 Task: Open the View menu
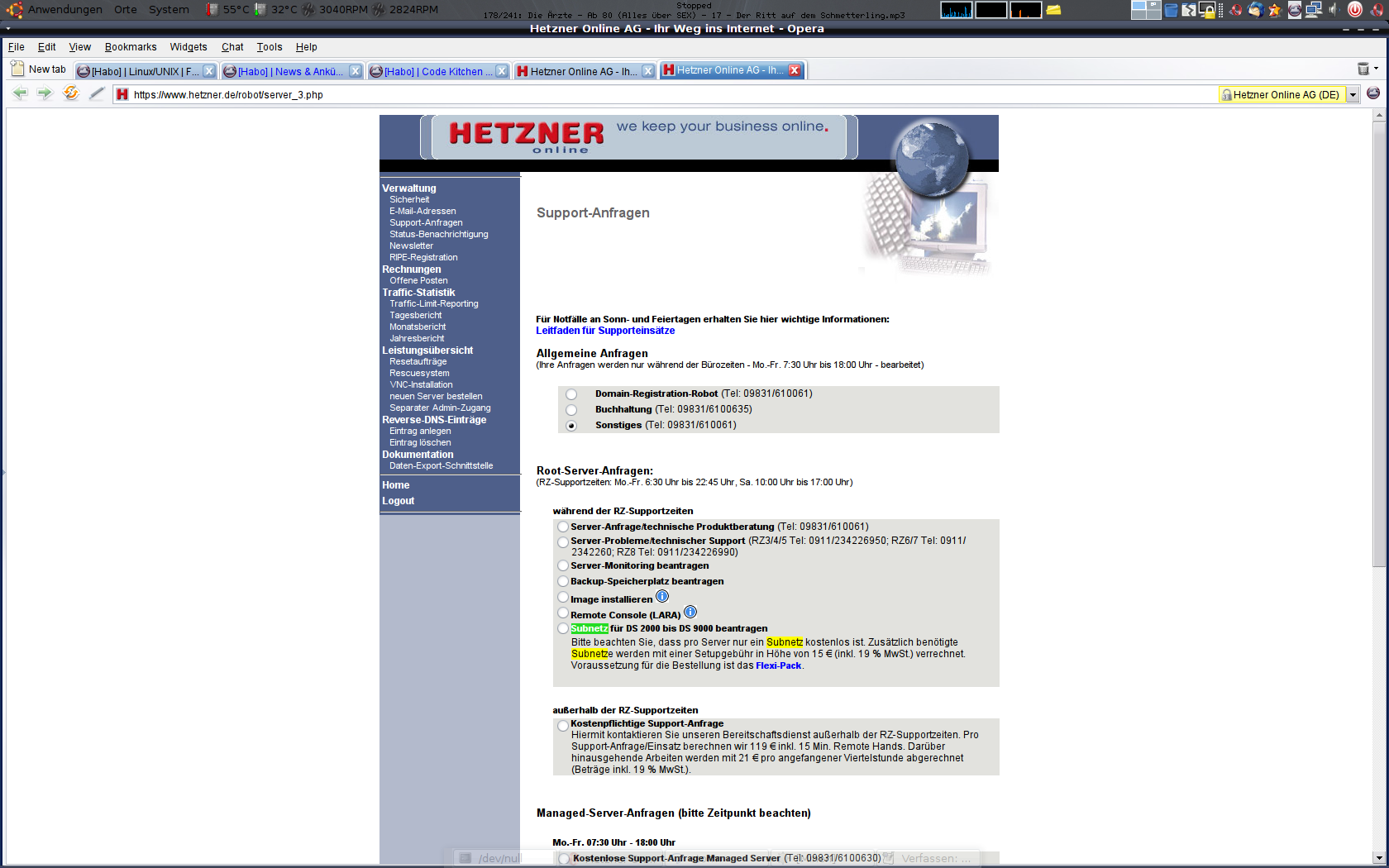coord(79,47)
